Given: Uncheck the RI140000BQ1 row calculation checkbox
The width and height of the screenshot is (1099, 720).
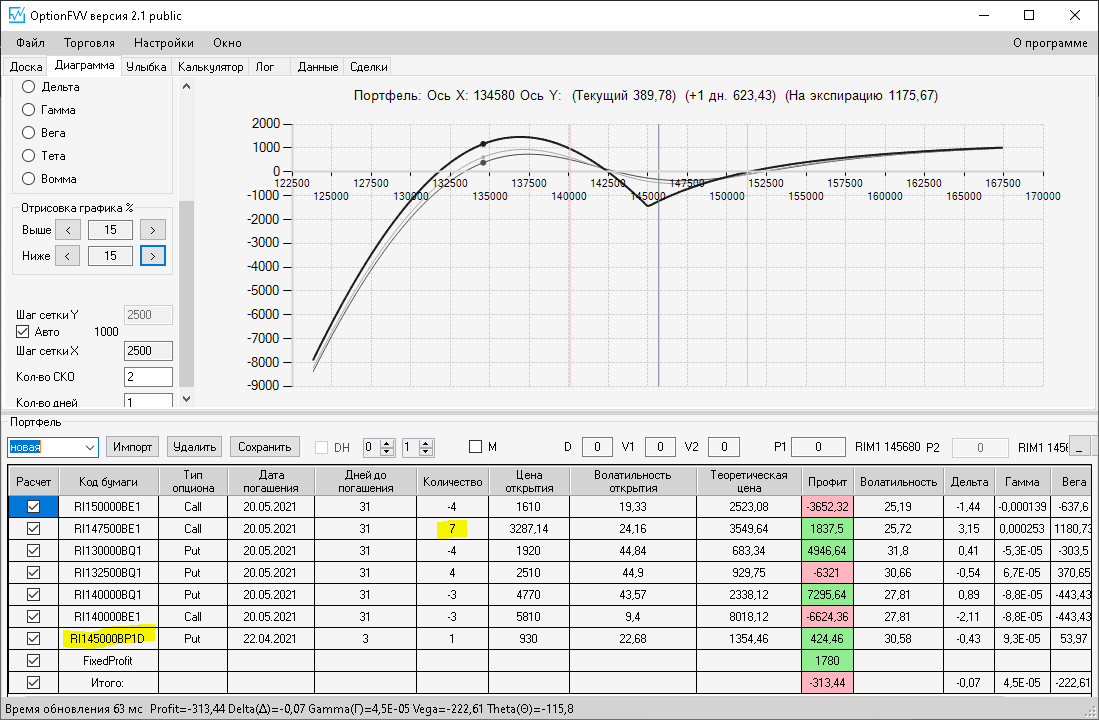Looking at the screenshot, I should tap(33, 595).
